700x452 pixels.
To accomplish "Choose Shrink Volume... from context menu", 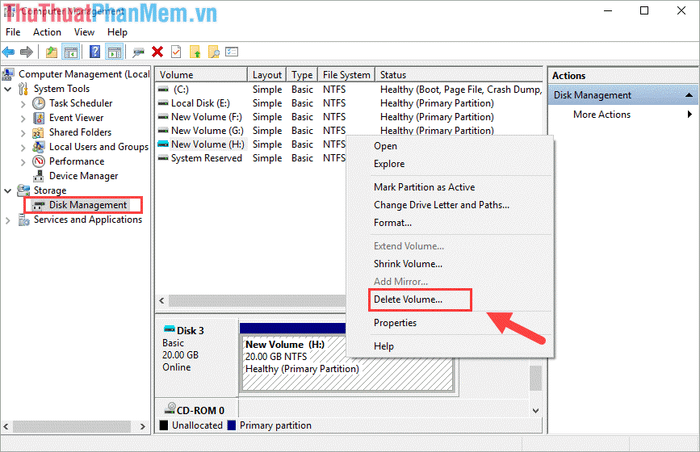I will tap(450, 264).
